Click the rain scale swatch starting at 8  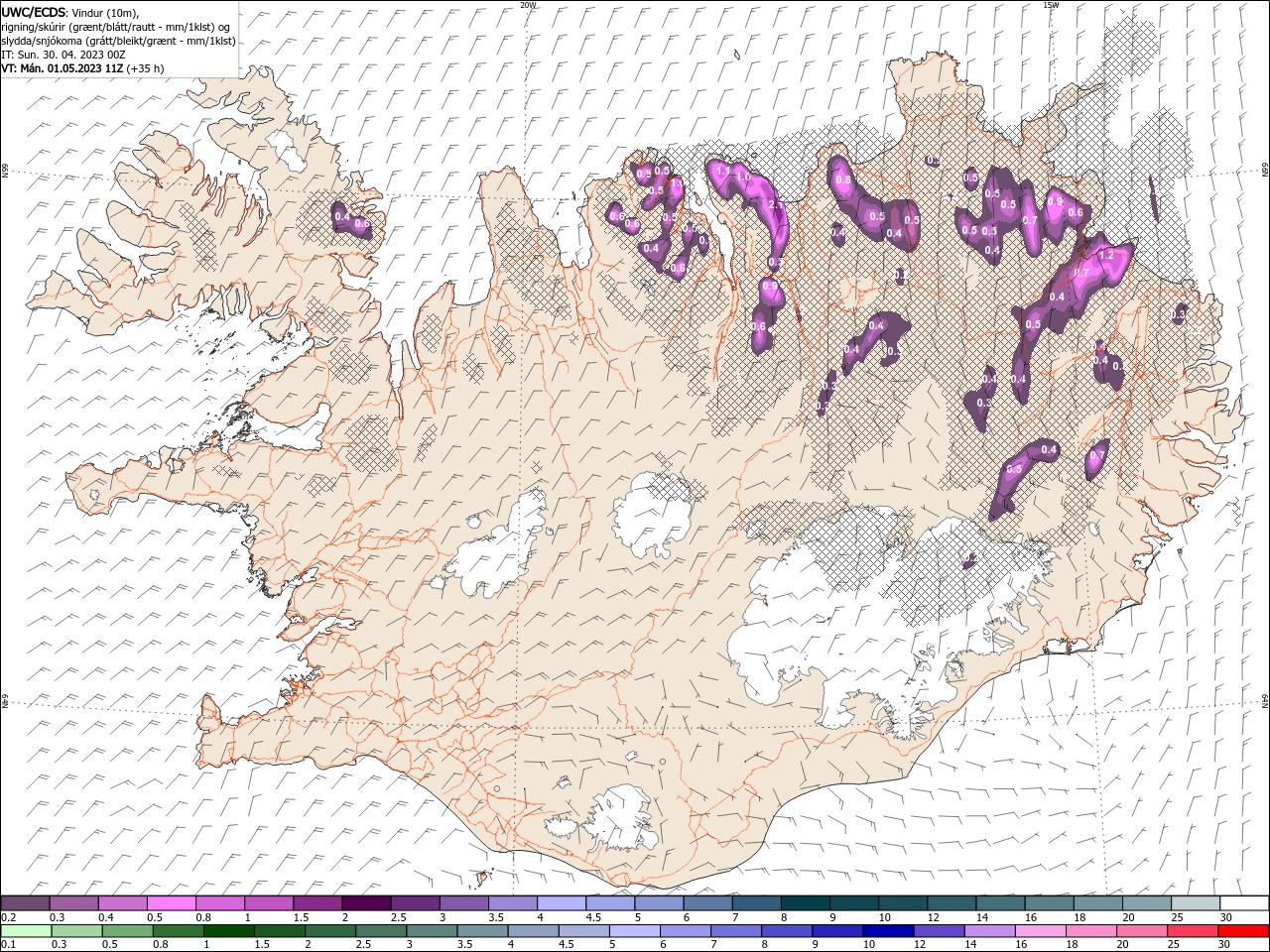click(x=787, y=931)
